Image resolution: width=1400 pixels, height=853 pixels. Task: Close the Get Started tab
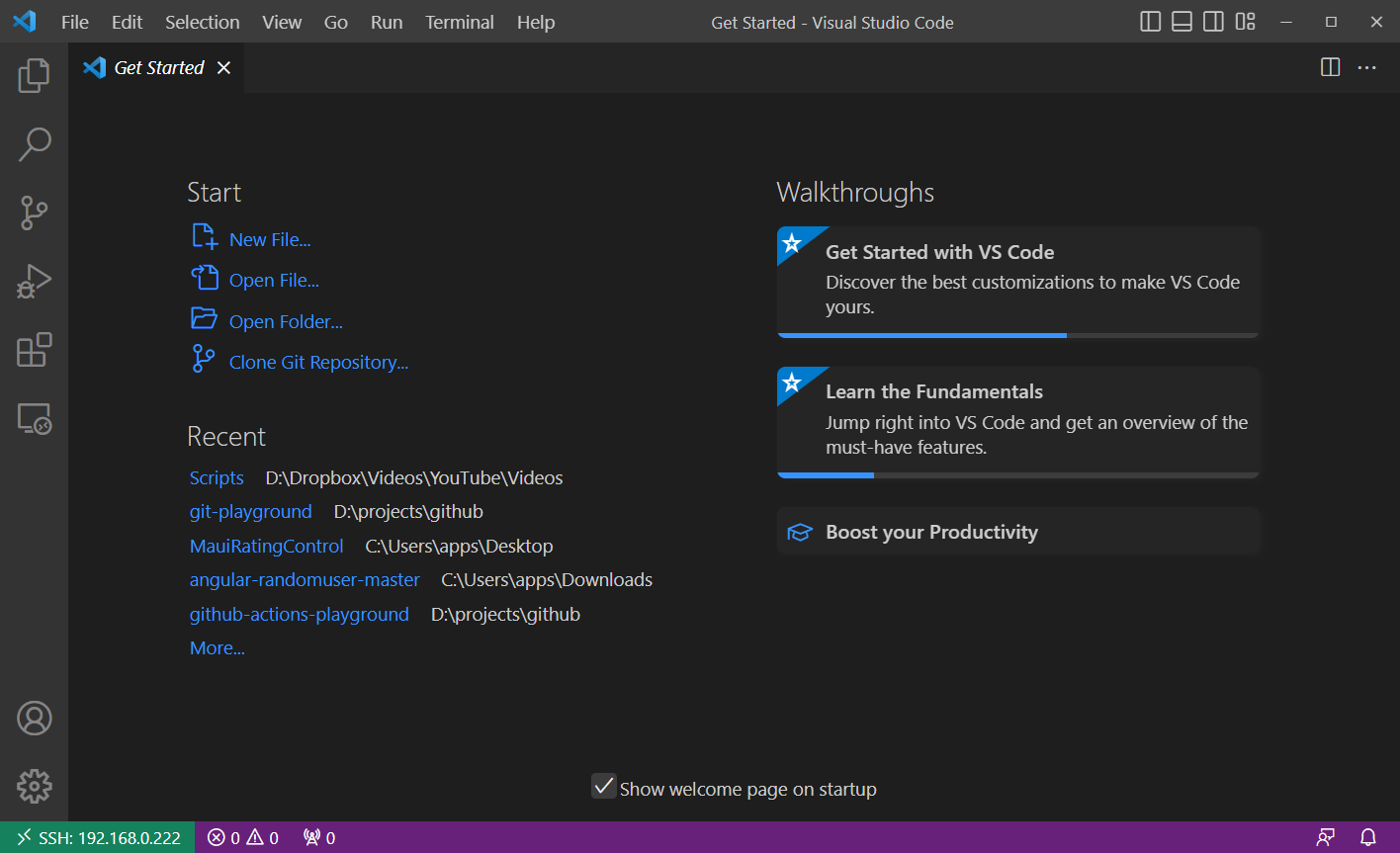[223, 67]
